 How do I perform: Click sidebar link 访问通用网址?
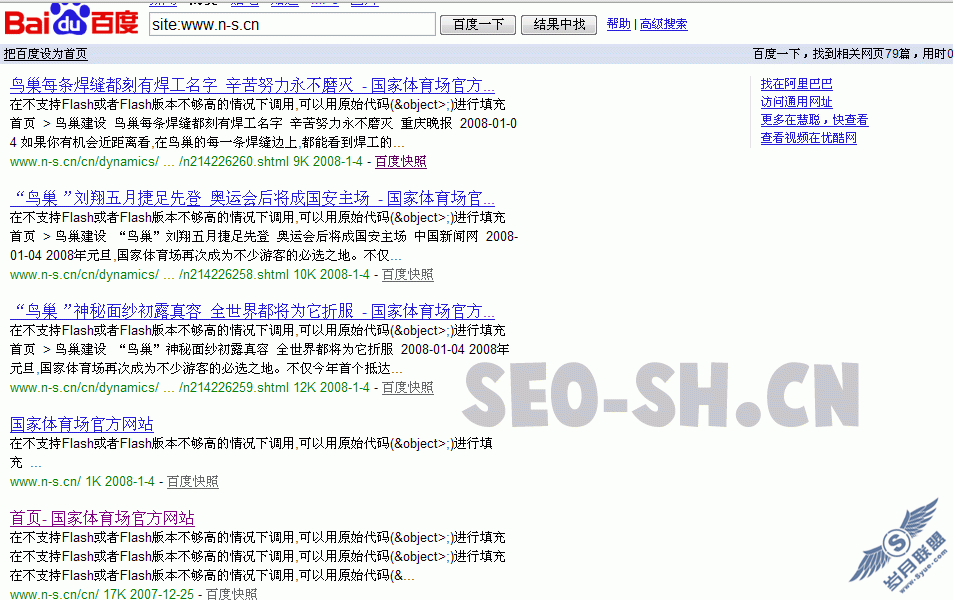coord(796,102)
